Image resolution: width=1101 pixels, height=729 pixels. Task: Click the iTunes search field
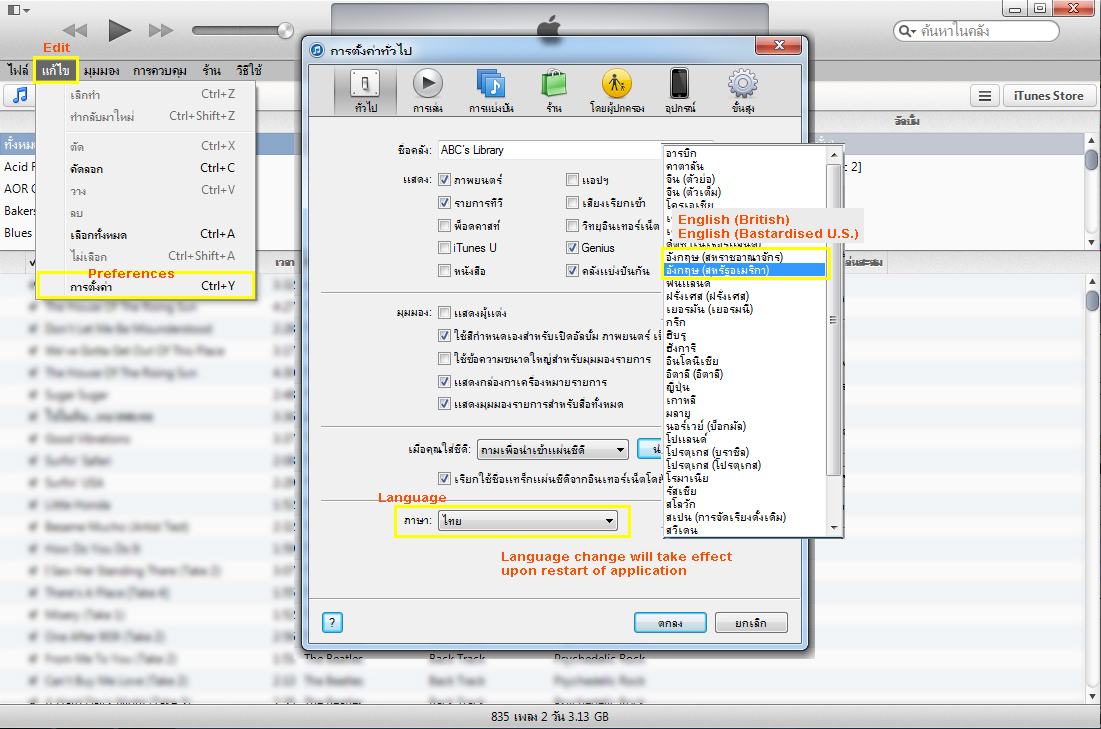tap(976, 31)
